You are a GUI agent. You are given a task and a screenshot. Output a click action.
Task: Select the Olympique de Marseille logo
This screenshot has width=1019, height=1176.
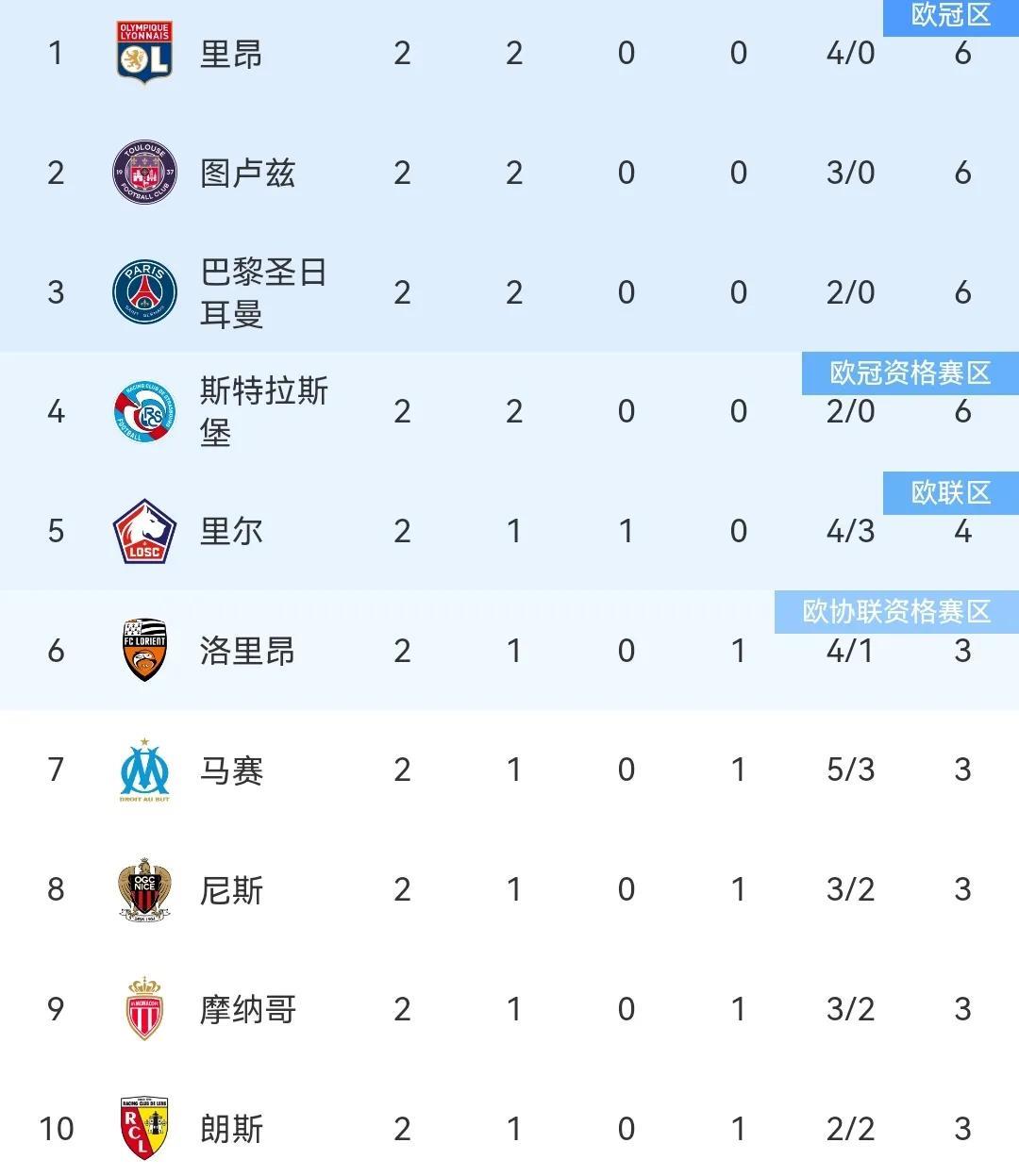(x=144, y=770)
